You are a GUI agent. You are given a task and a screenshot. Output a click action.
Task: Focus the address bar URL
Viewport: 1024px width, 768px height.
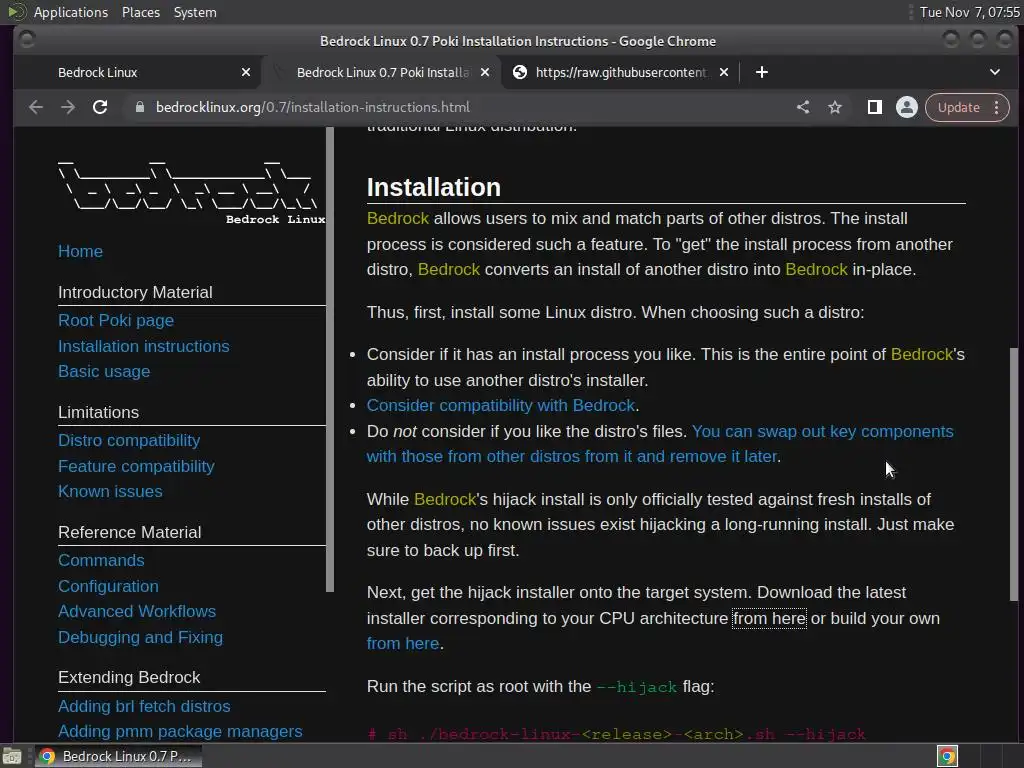coord(312,107)
